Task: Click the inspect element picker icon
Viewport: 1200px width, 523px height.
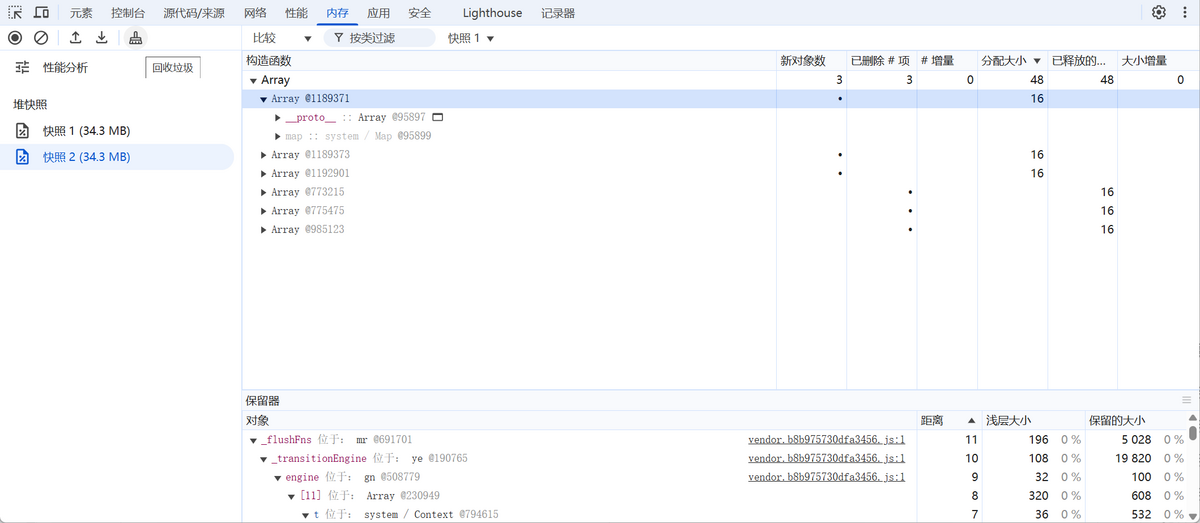Action: coord(15,13)
